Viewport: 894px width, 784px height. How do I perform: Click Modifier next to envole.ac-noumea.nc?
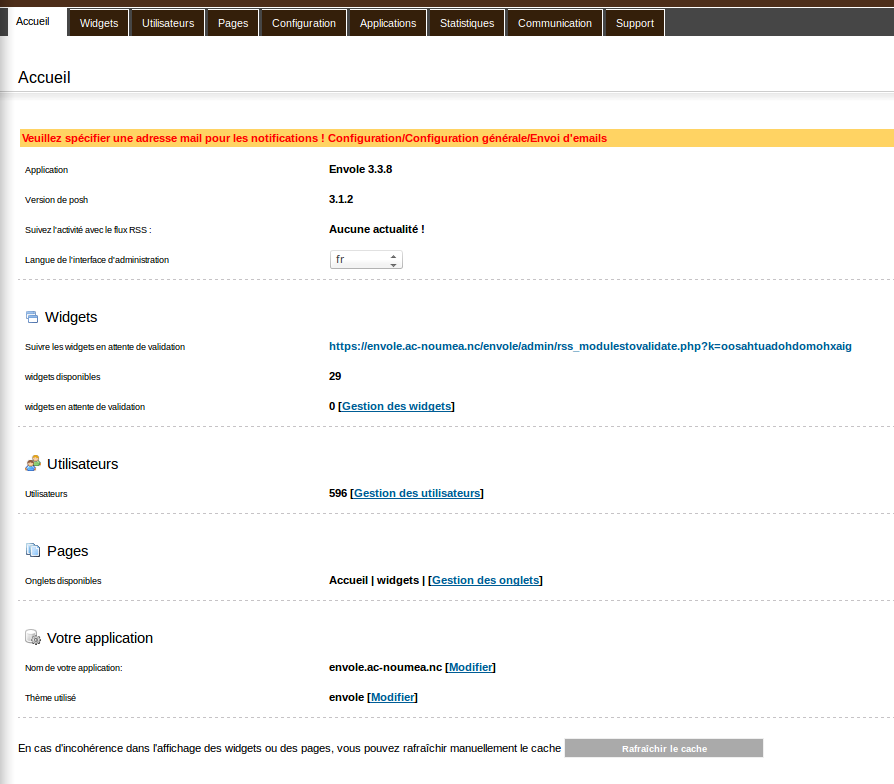tap(470, 667)
